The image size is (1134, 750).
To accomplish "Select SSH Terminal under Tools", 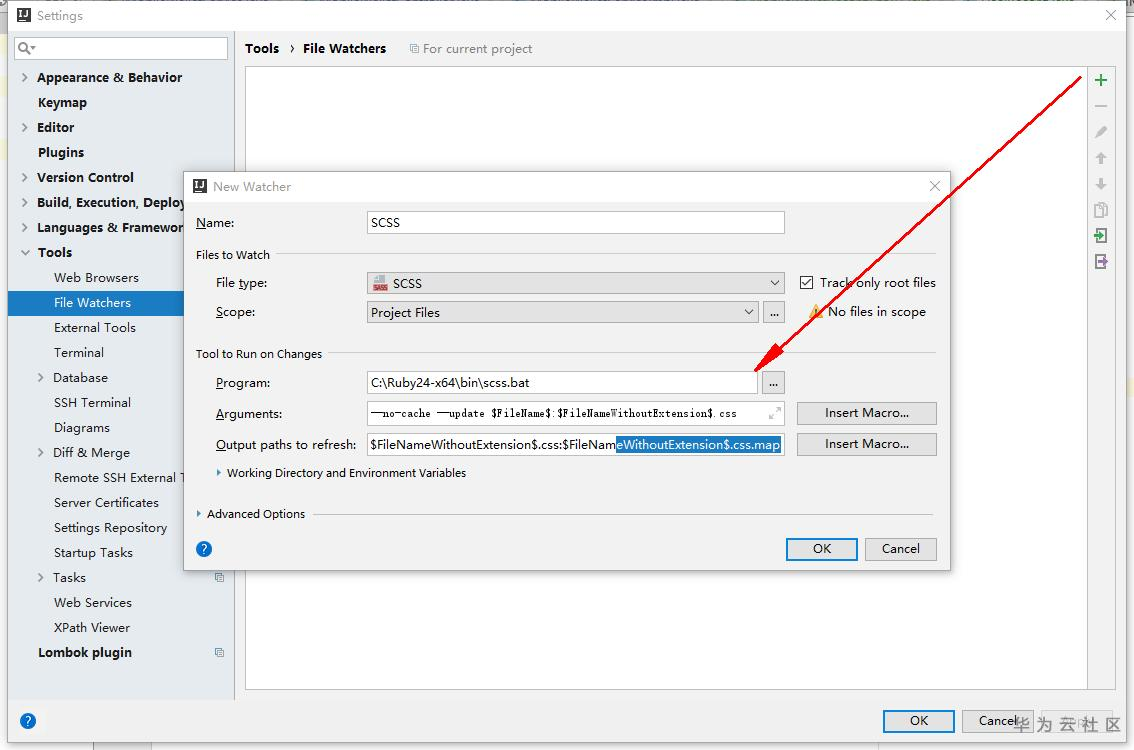I will 93,402.
